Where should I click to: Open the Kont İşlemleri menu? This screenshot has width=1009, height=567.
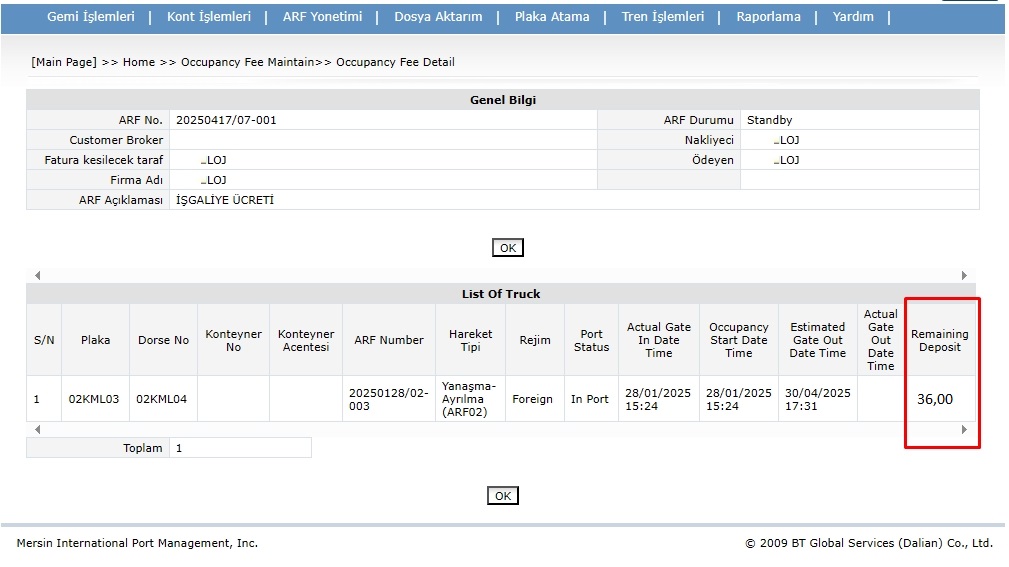point(209,17)
